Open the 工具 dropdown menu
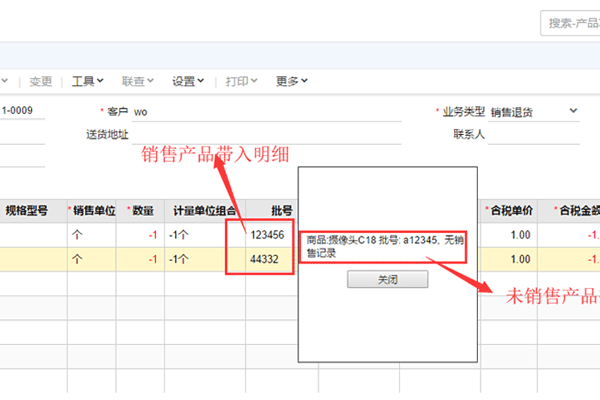The image size is (600, 400). click(88, 81)
